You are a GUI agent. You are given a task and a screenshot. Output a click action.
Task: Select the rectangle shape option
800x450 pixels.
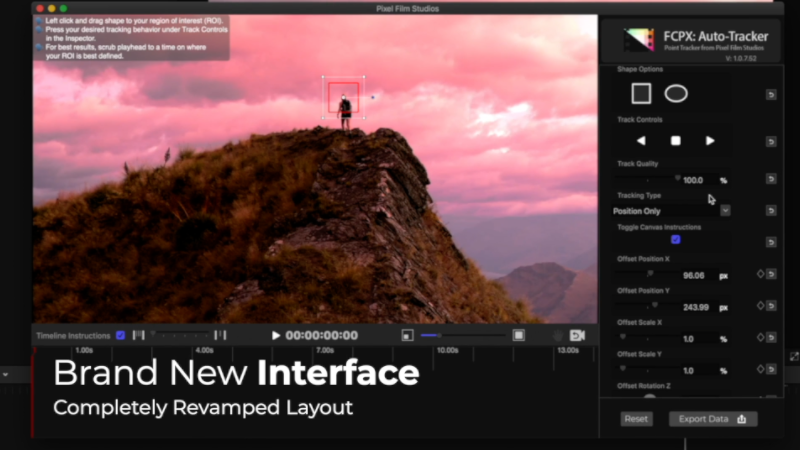tap(641, 94)
